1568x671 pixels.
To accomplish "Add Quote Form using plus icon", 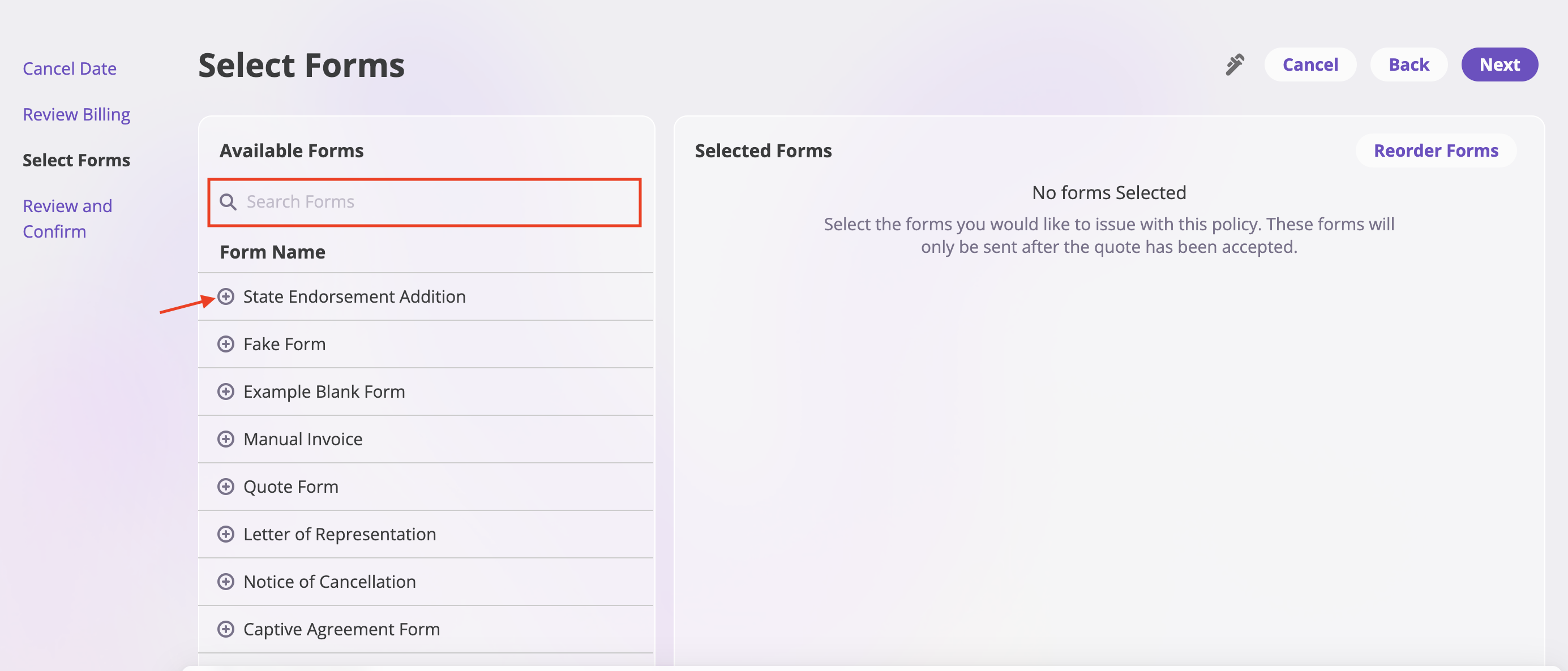I will click(x=226, y=487).
